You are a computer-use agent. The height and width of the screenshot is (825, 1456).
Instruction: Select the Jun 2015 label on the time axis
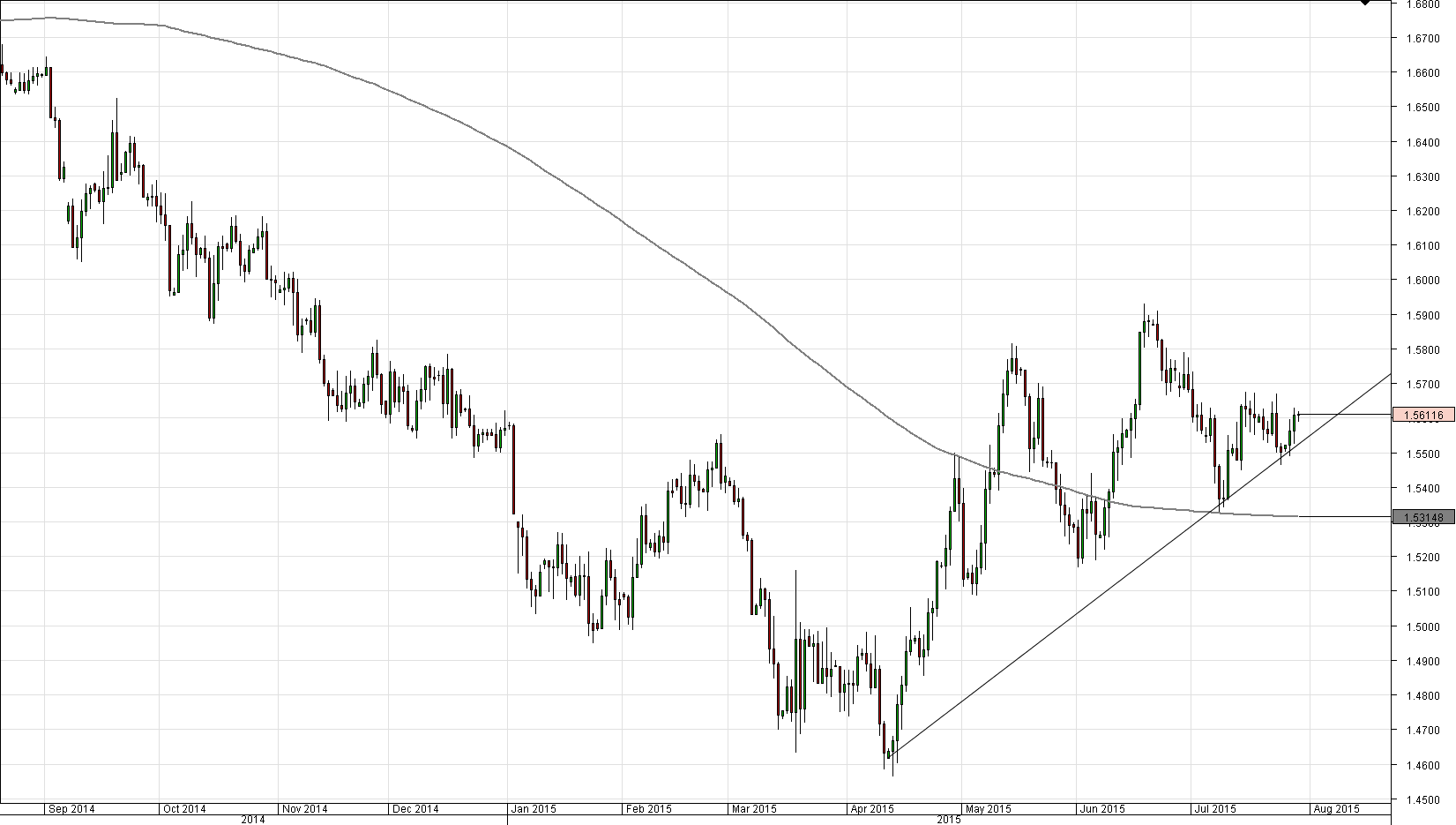1102,808
